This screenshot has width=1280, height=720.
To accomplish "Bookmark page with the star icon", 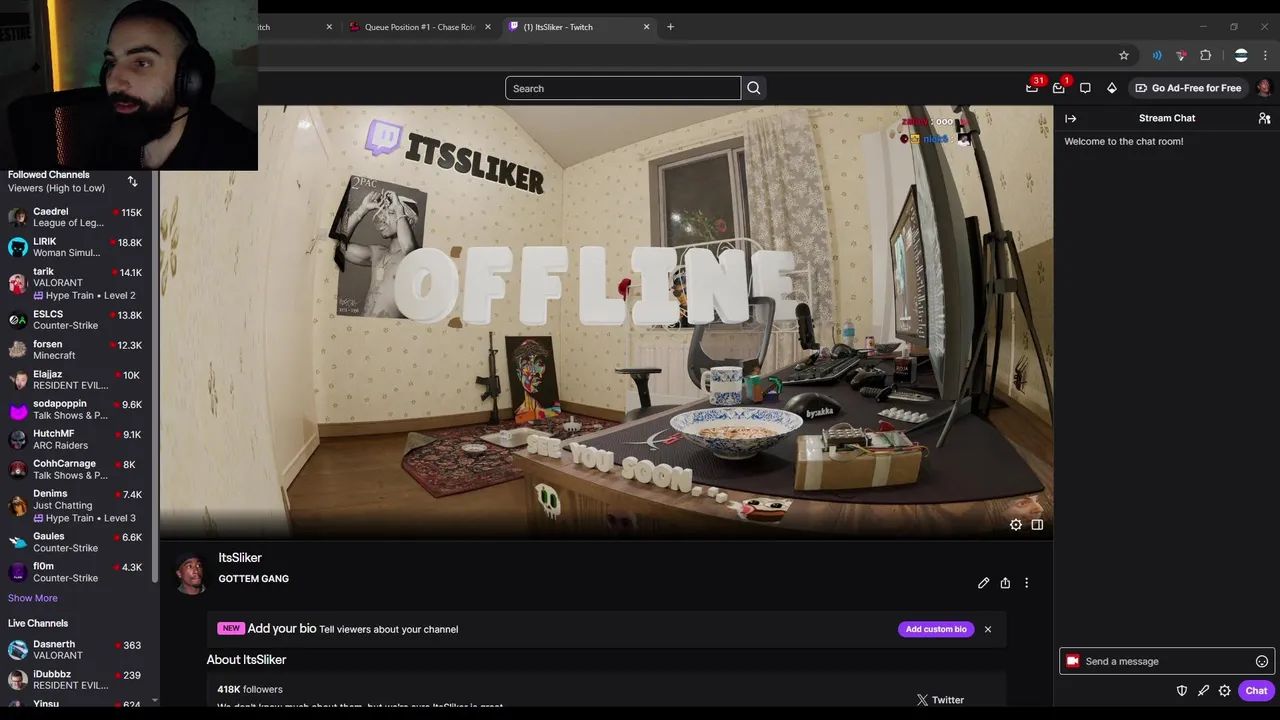I will pyautogui.click(x=1124, y=55).
